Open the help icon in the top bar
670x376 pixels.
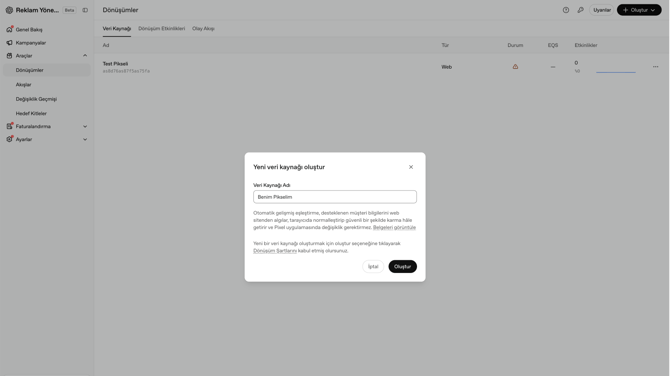566,10
